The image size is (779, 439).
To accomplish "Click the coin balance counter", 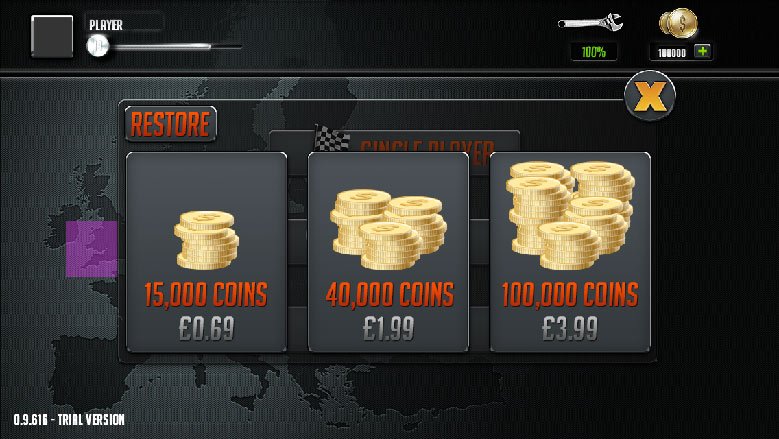I will [x=672, y=52].
